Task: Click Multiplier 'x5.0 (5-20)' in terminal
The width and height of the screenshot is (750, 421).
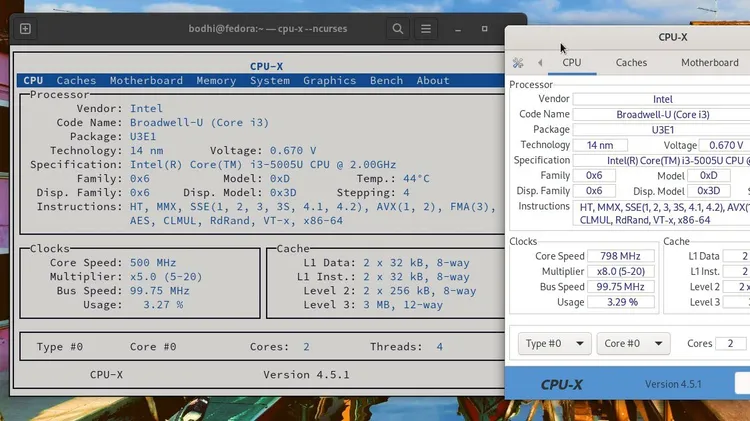Action: point(166,277)
